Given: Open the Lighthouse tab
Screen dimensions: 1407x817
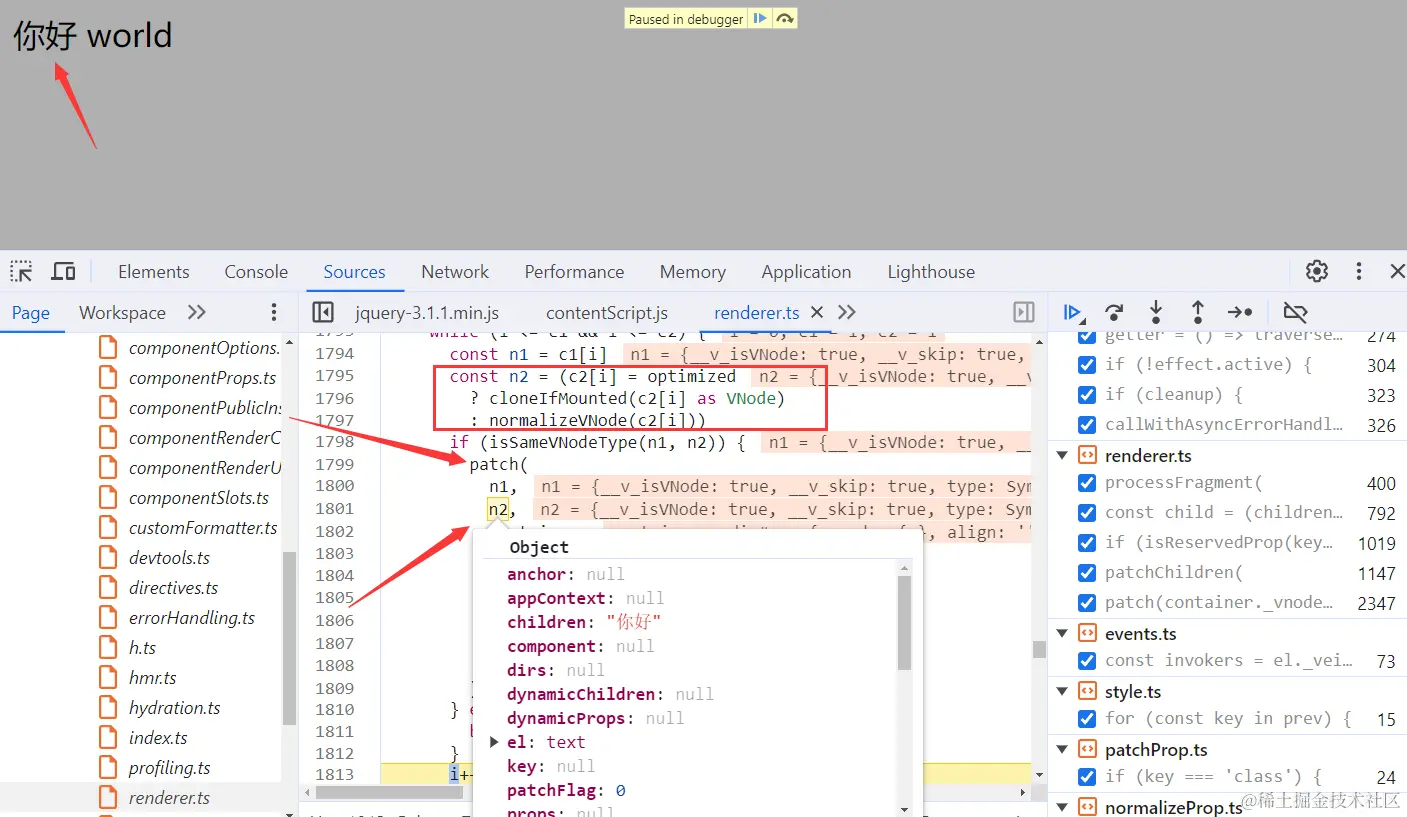Looking at the screenshot, I should [x=931, y=271].
